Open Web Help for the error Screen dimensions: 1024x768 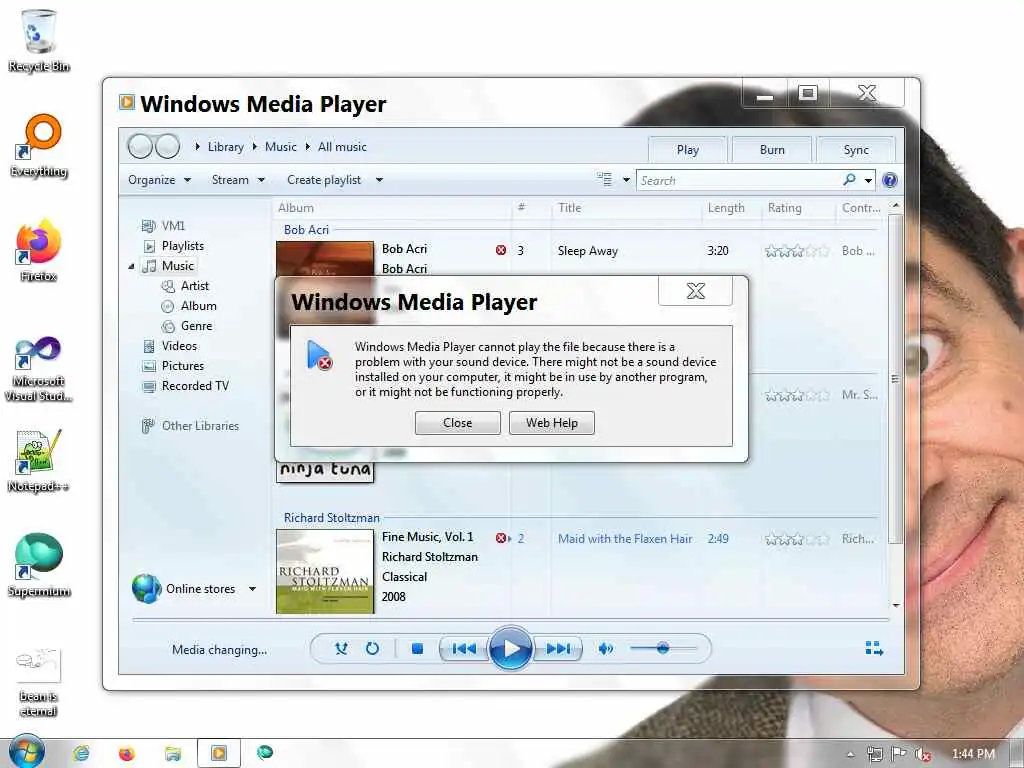[552, 423]
